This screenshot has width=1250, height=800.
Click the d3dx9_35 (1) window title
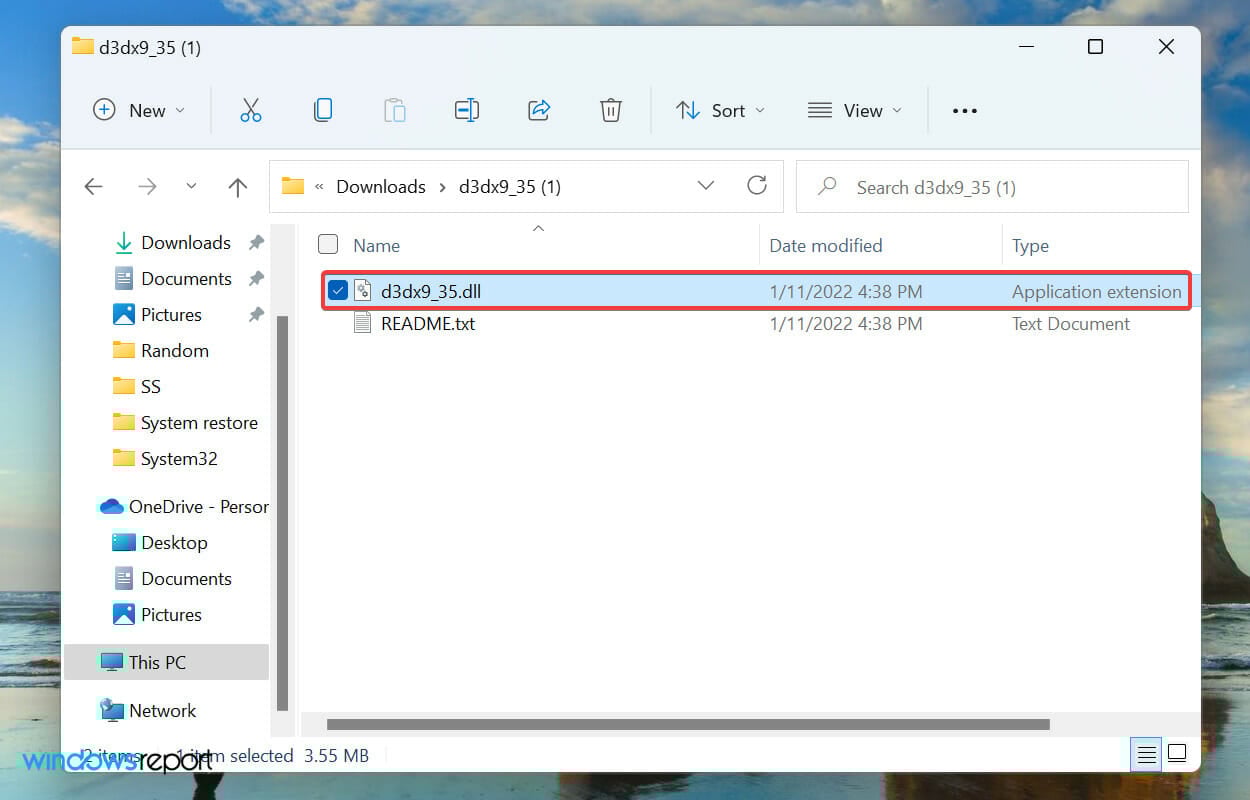coord(150,47)
